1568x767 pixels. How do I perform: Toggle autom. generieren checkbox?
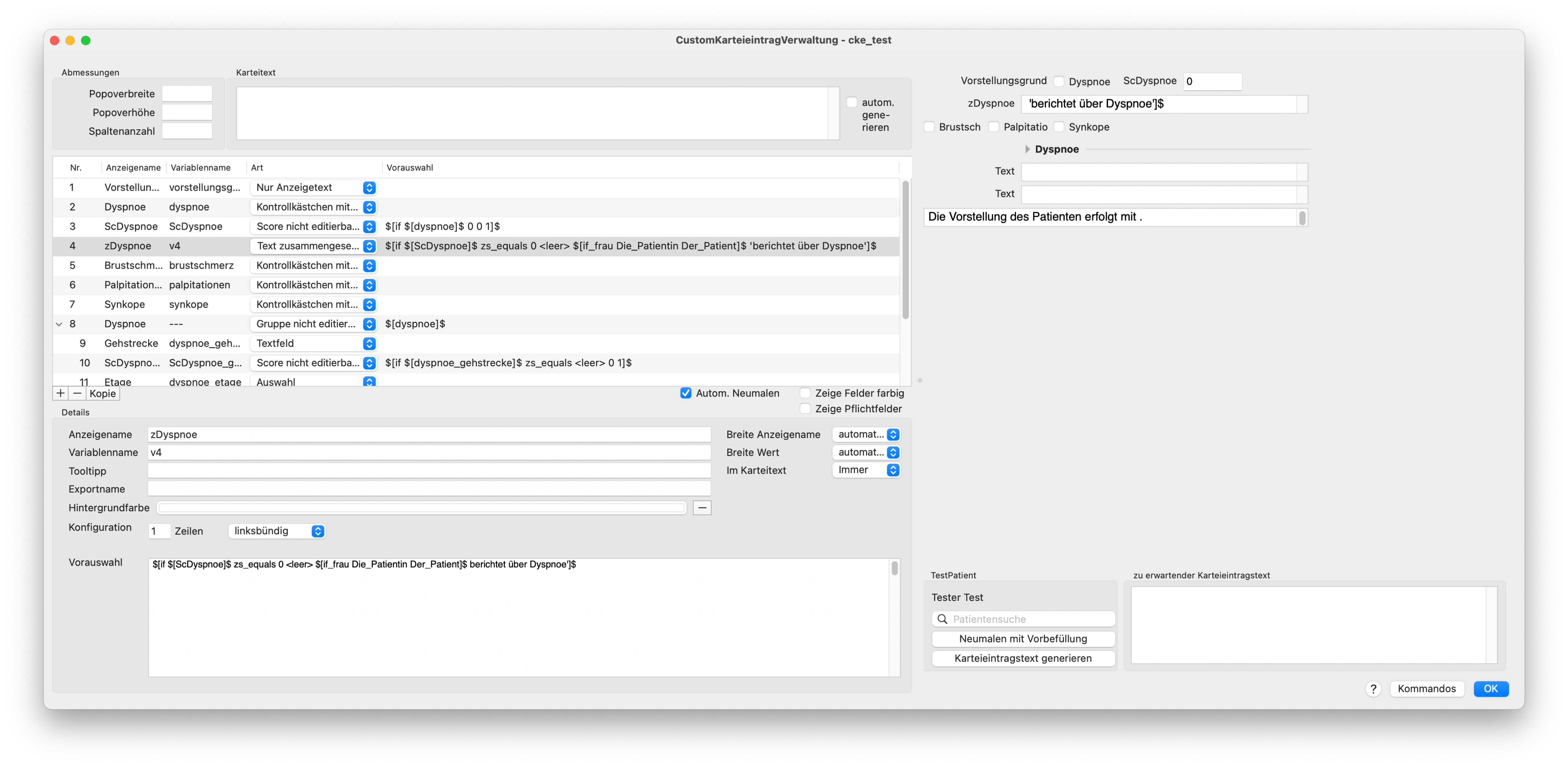pyautogui.click(x=852, y=102)
